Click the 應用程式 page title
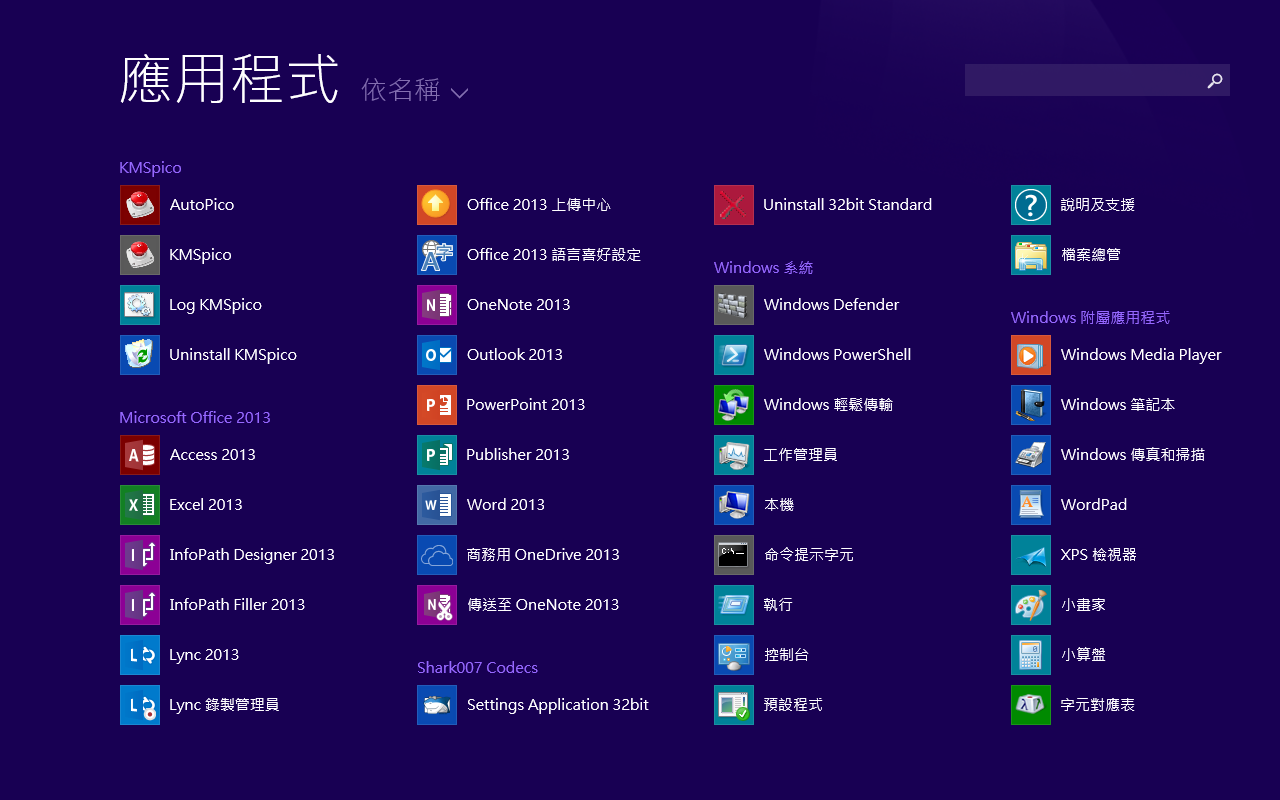Screen dimensions: 1280x800 (x=229, y=80)
